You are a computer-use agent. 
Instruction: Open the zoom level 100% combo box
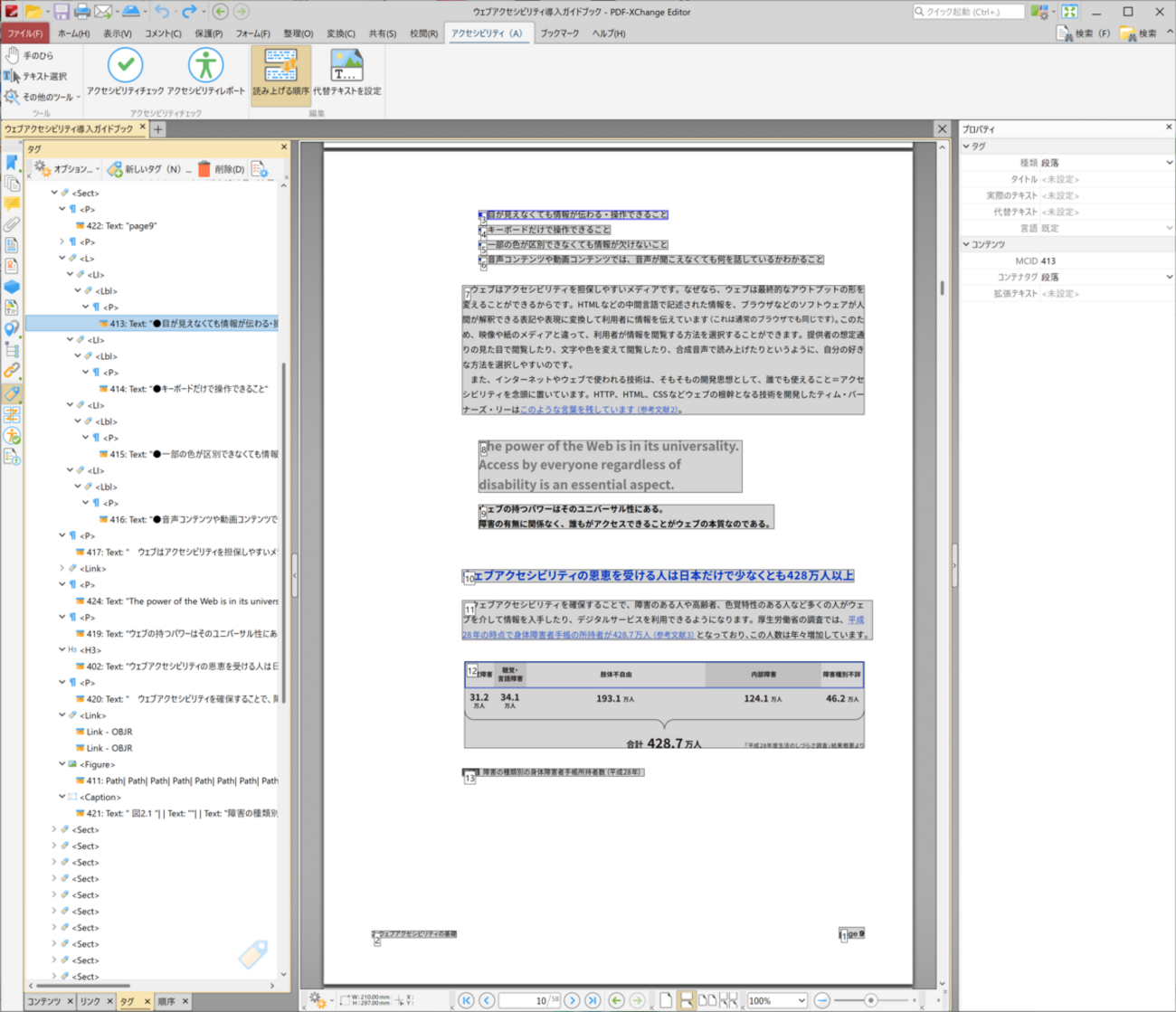[x=776, y=1000]
